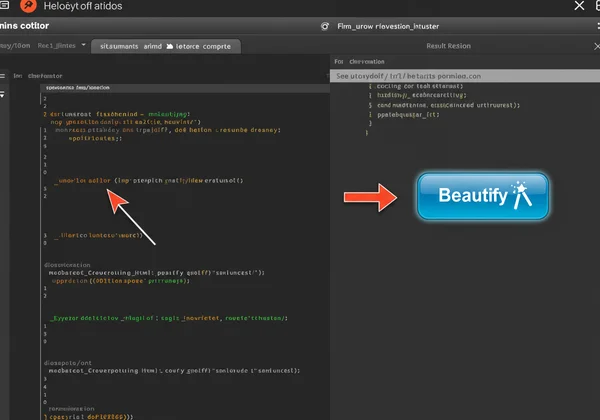The width and height of the screenshot is (600, 420).
Task: Click the code line starting '_Eyyezor ddeltlclov'
Action: (169, 318)
